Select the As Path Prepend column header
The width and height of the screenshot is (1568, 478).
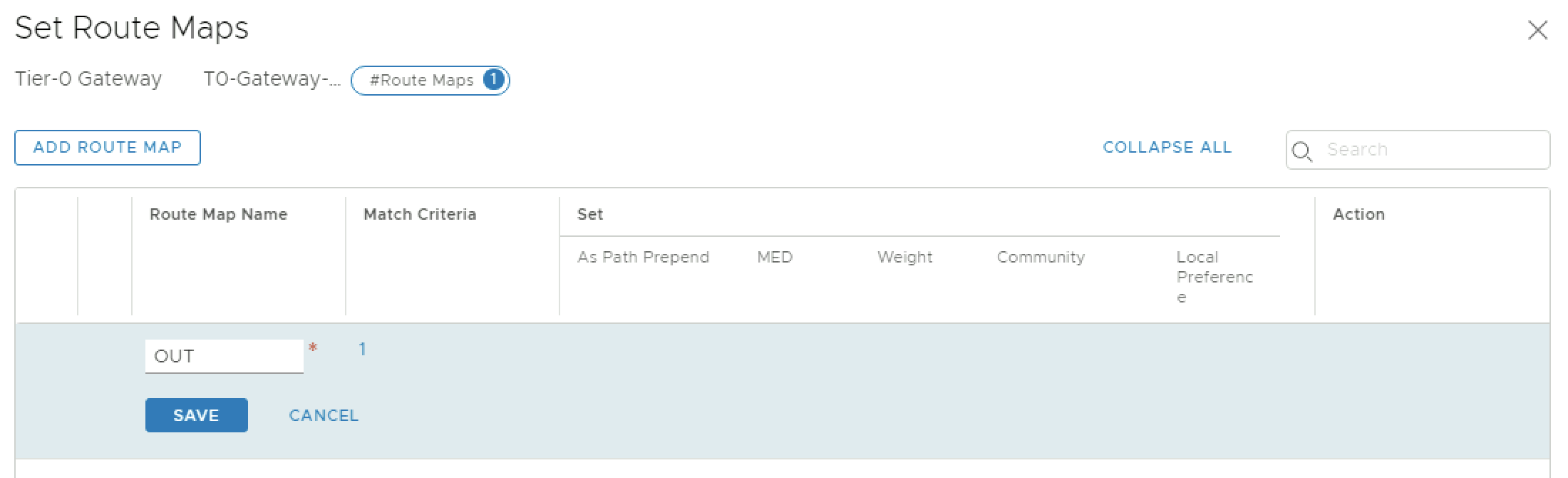[x=643, y=258]
